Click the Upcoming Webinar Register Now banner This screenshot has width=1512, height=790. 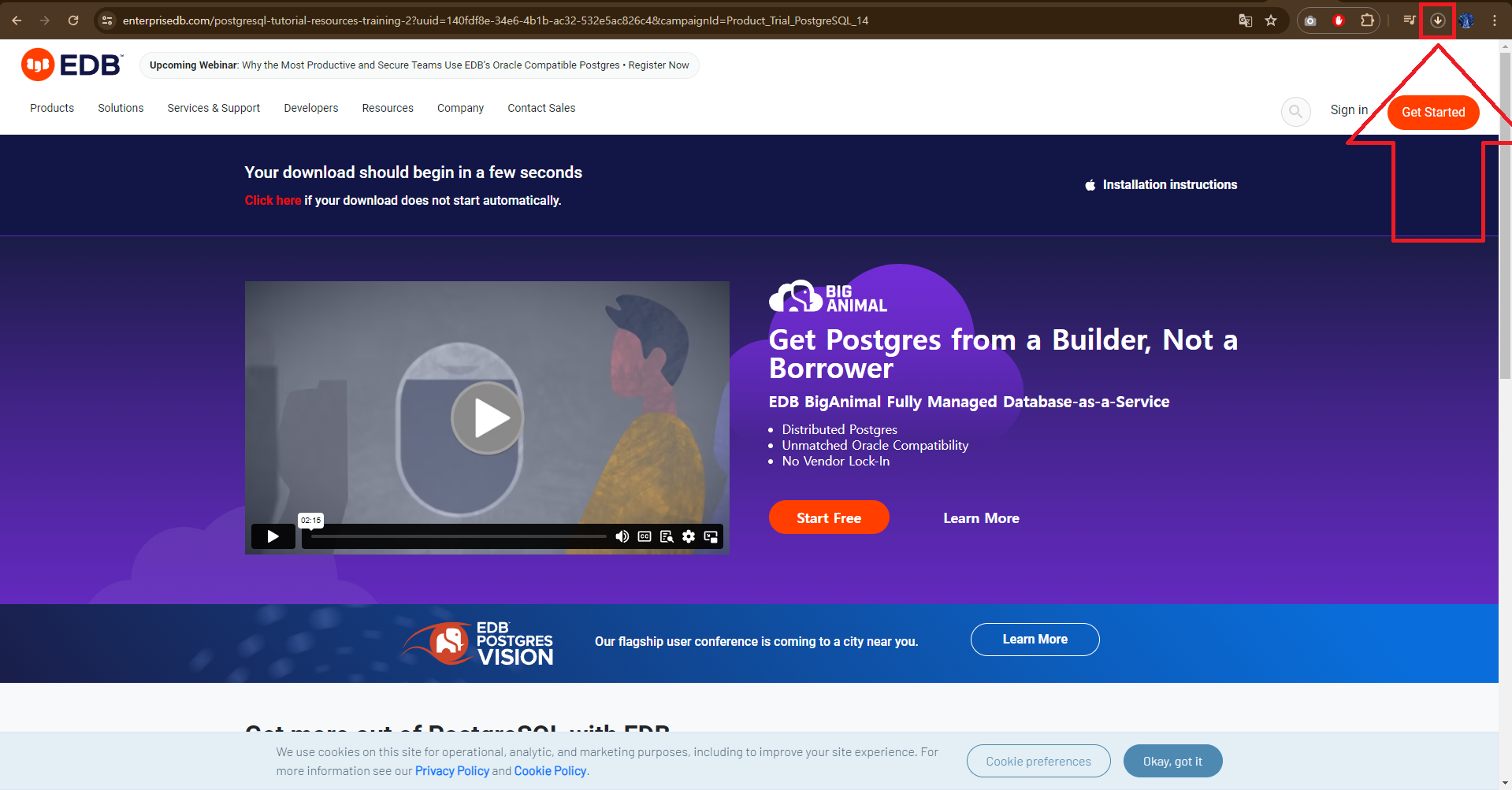coord(419,65)
